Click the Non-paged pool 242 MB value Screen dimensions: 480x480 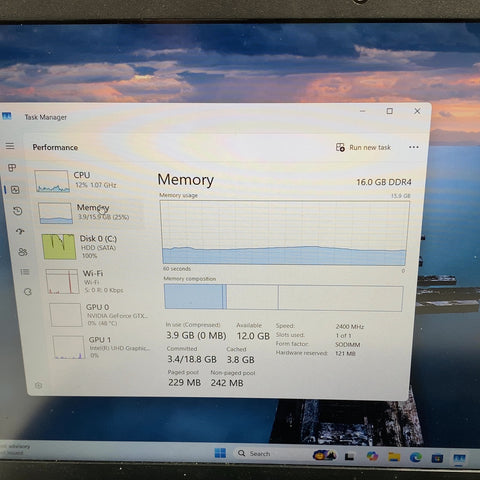[227, 383]
